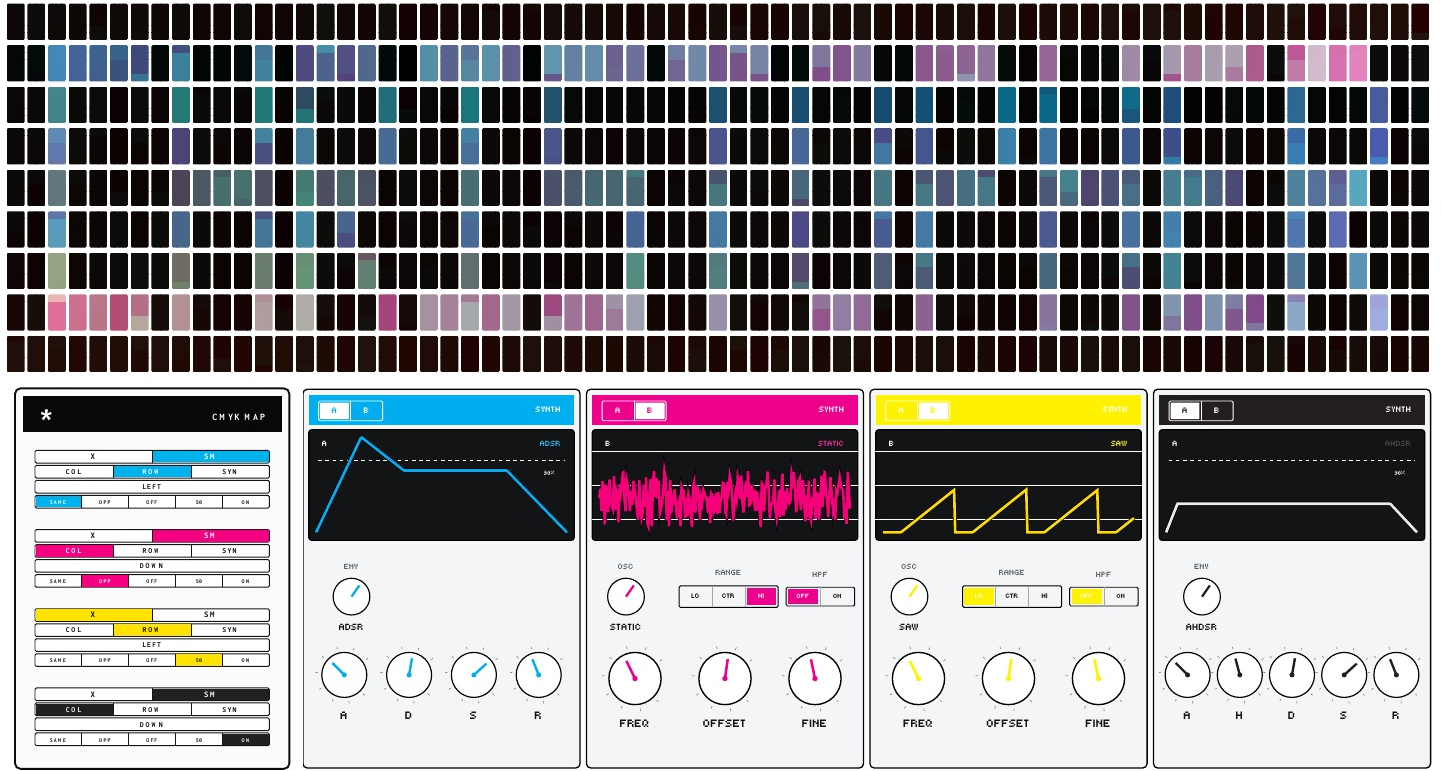
Task: Turn the cyan ENV knob labeled ADSR
Action: [351, 597]
